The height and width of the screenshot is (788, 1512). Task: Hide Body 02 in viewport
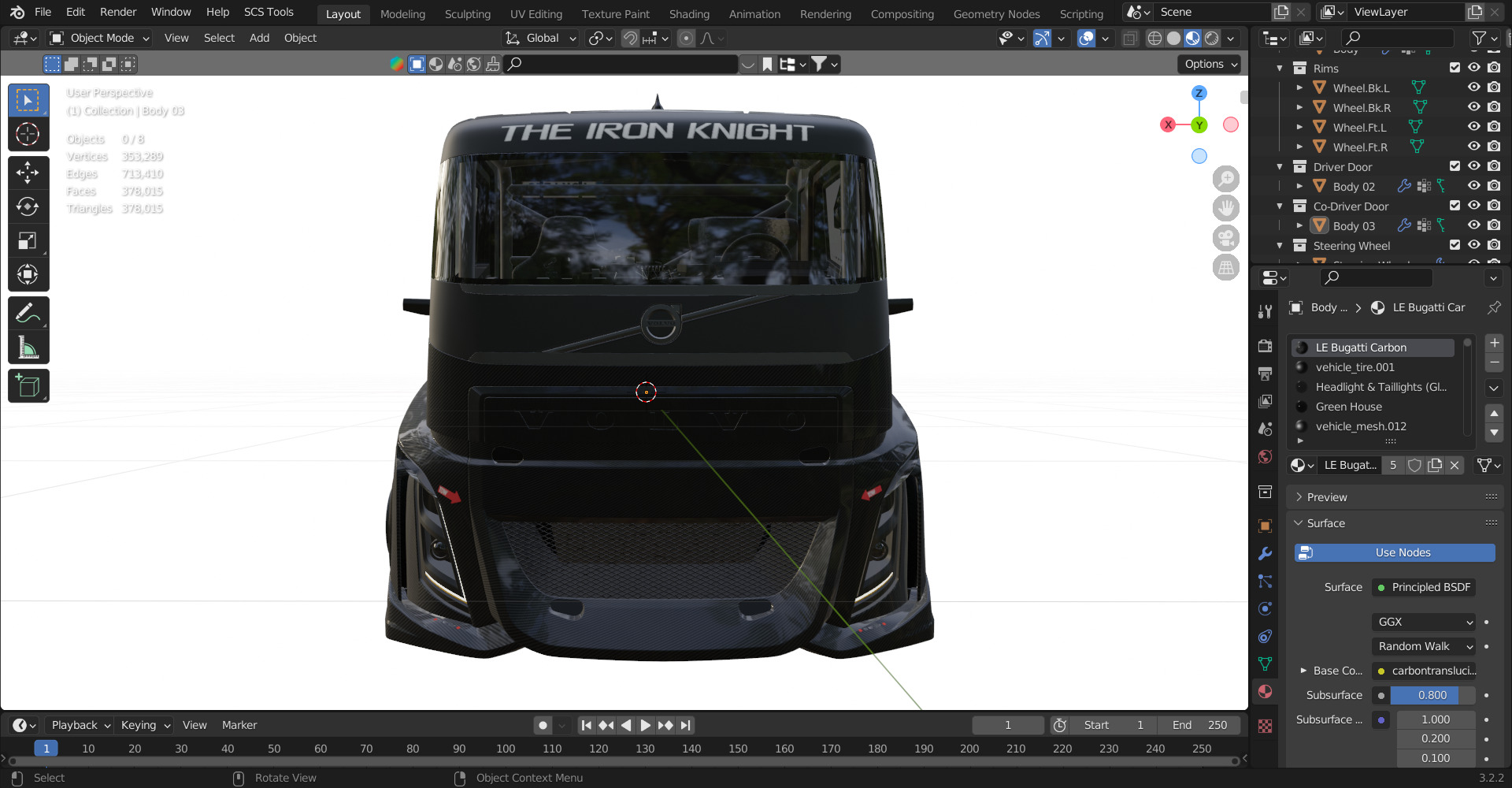point(1473,186)
